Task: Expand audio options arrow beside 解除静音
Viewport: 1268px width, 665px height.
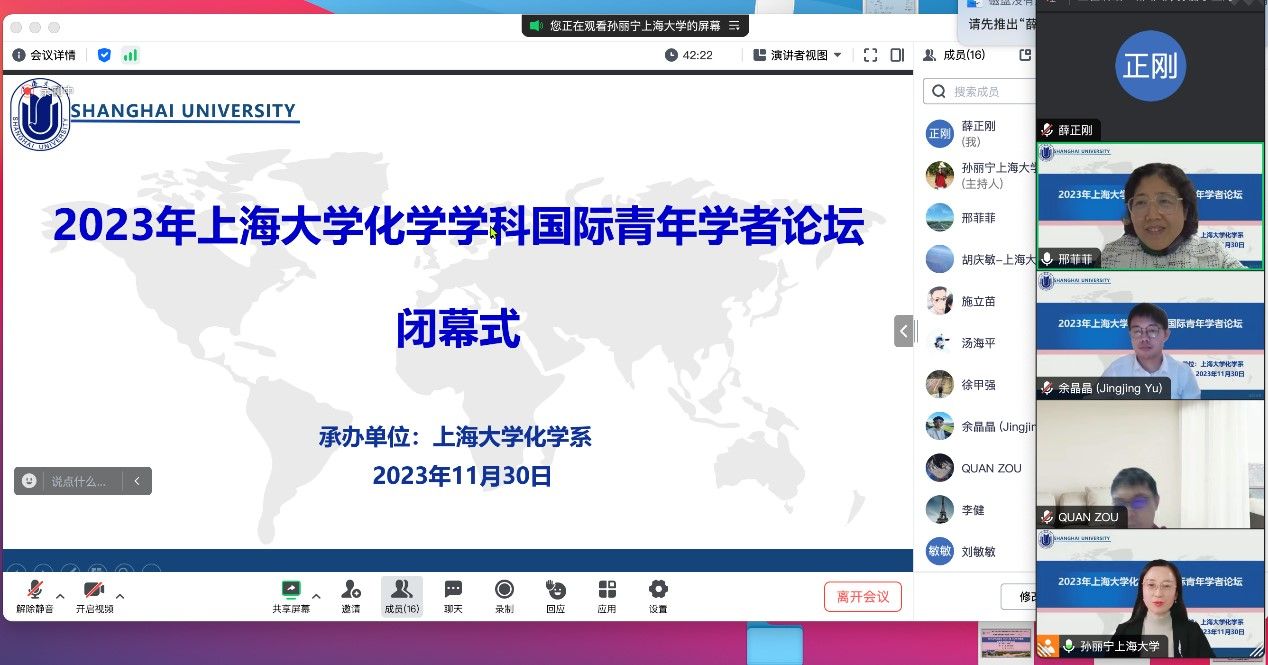Action: point(60,596)
